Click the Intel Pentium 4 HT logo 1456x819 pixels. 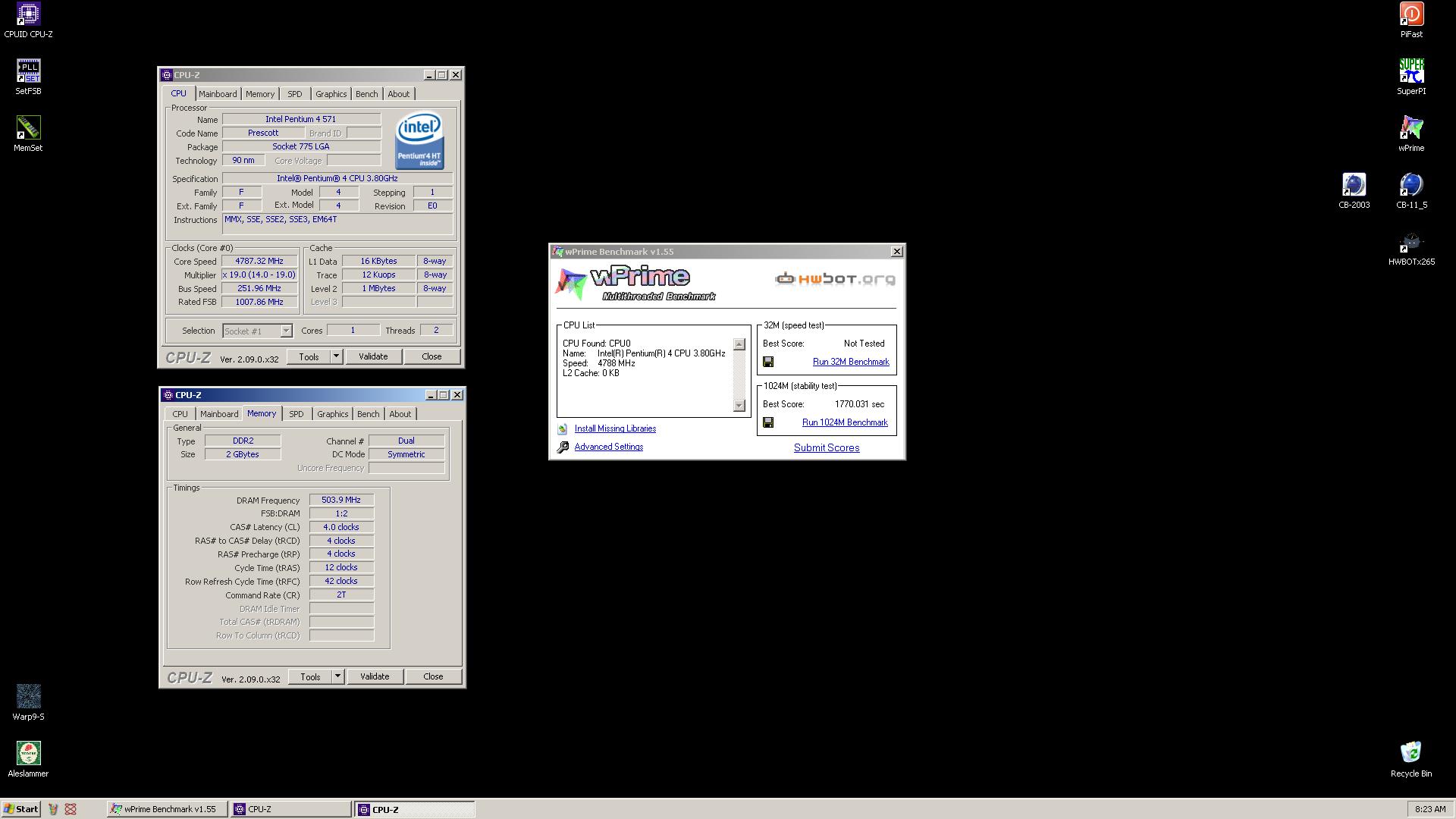(419, 141)
